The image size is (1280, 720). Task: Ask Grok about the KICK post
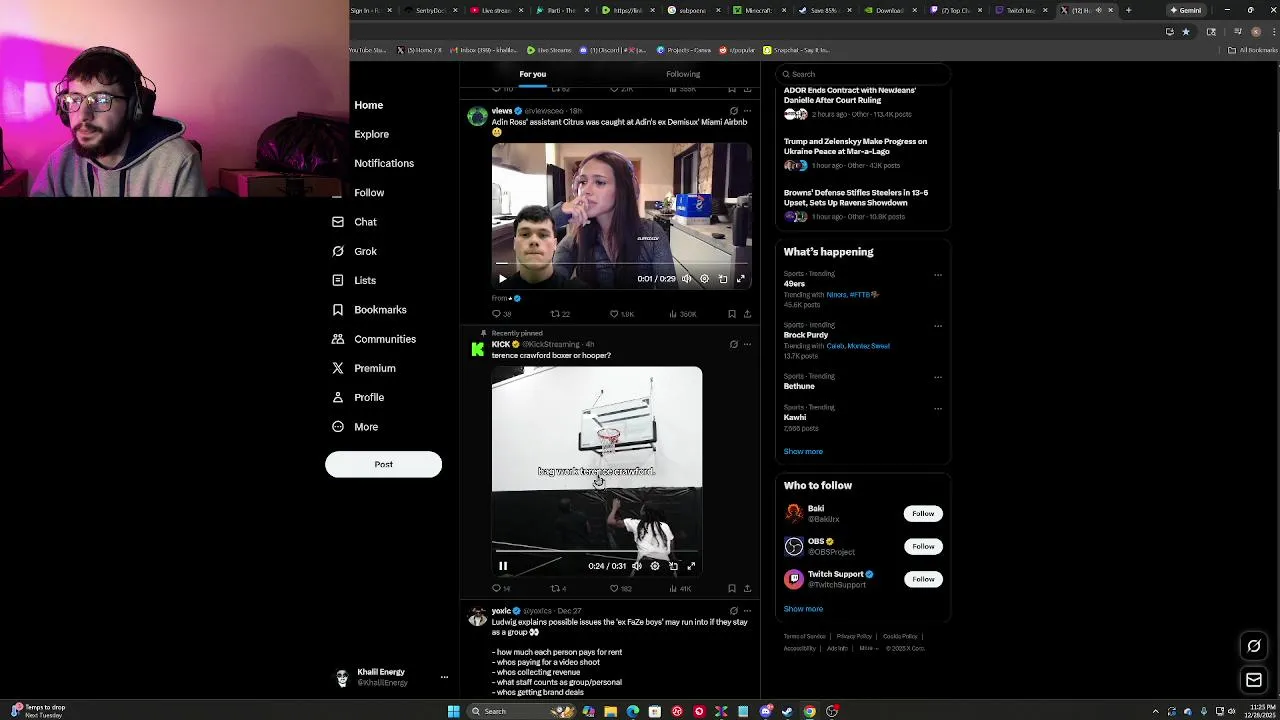(733, 344)
